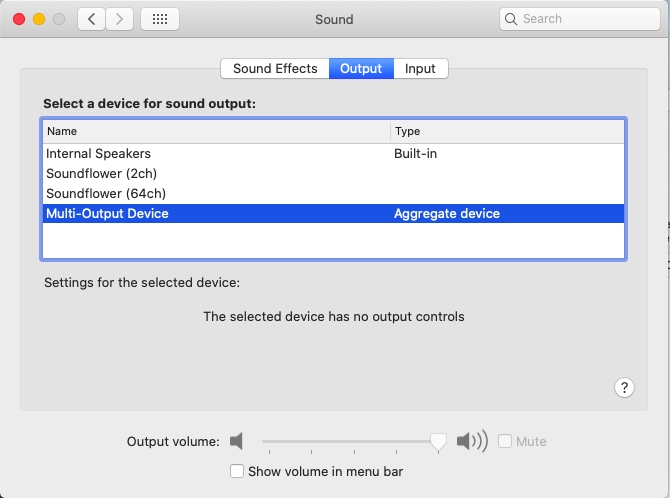Select Soundflower (64ch) output device
This screenshot has width=670, height=498.
pyautogui.click(x=333, y=194)
